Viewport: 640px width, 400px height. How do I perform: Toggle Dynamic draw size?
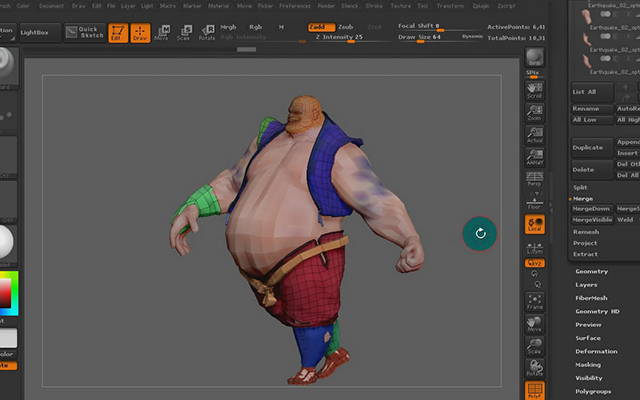tap(472, 36)
